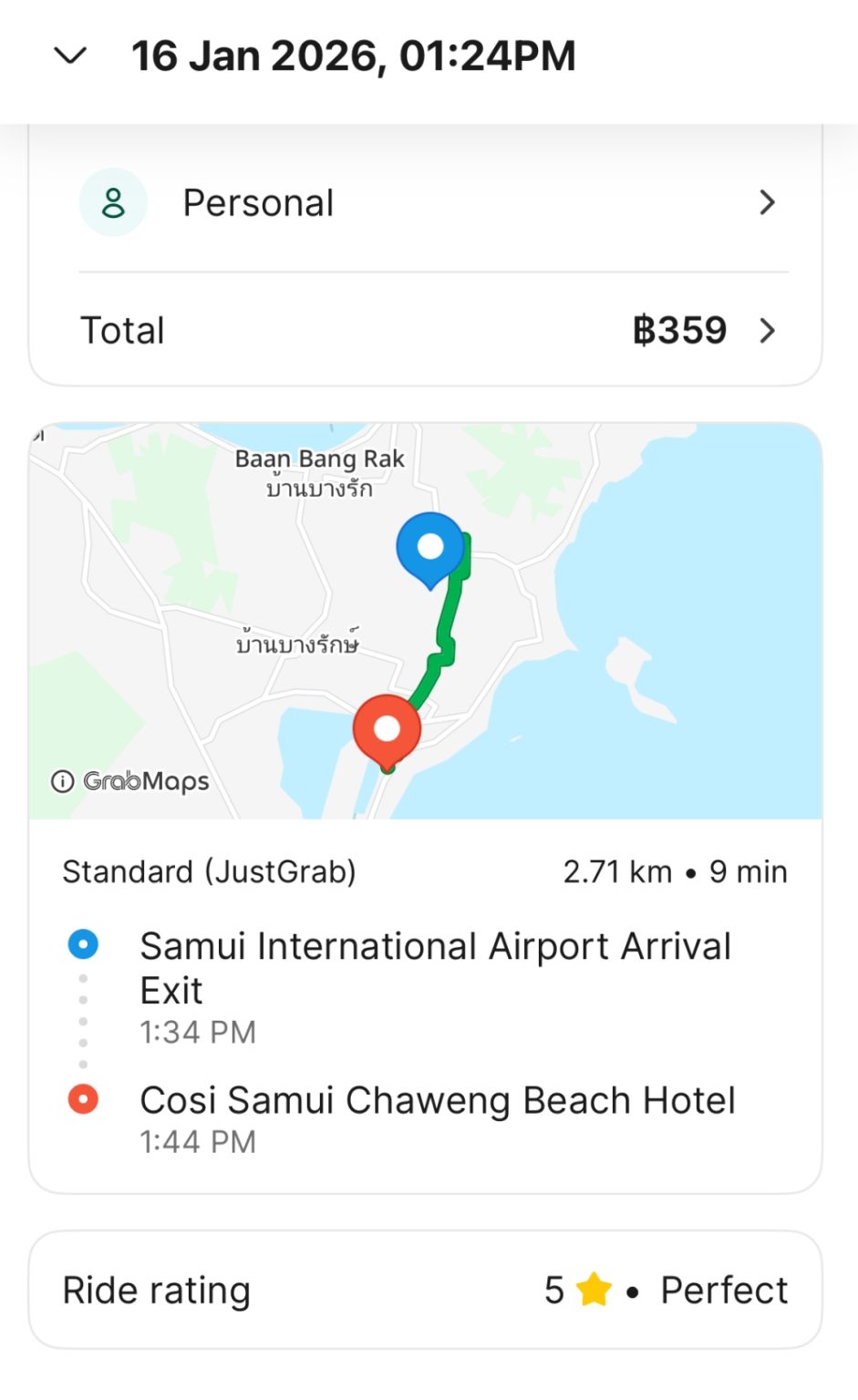Expand the Personal profile chevron
858x1400 pixels.
(x=767, y=202)
